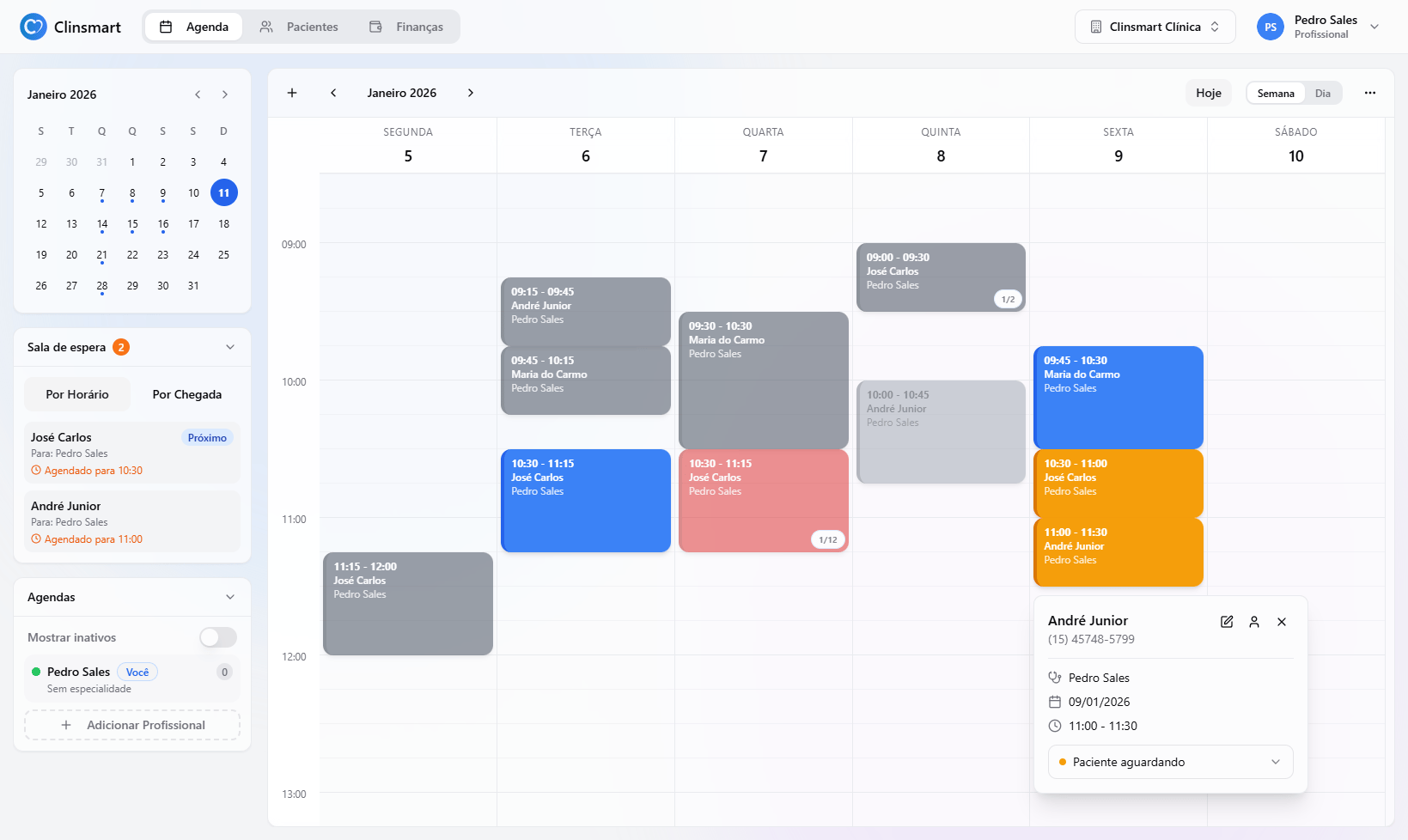Click the Pacientes people icon
The image size is (1408, 840).
[266, 27]
